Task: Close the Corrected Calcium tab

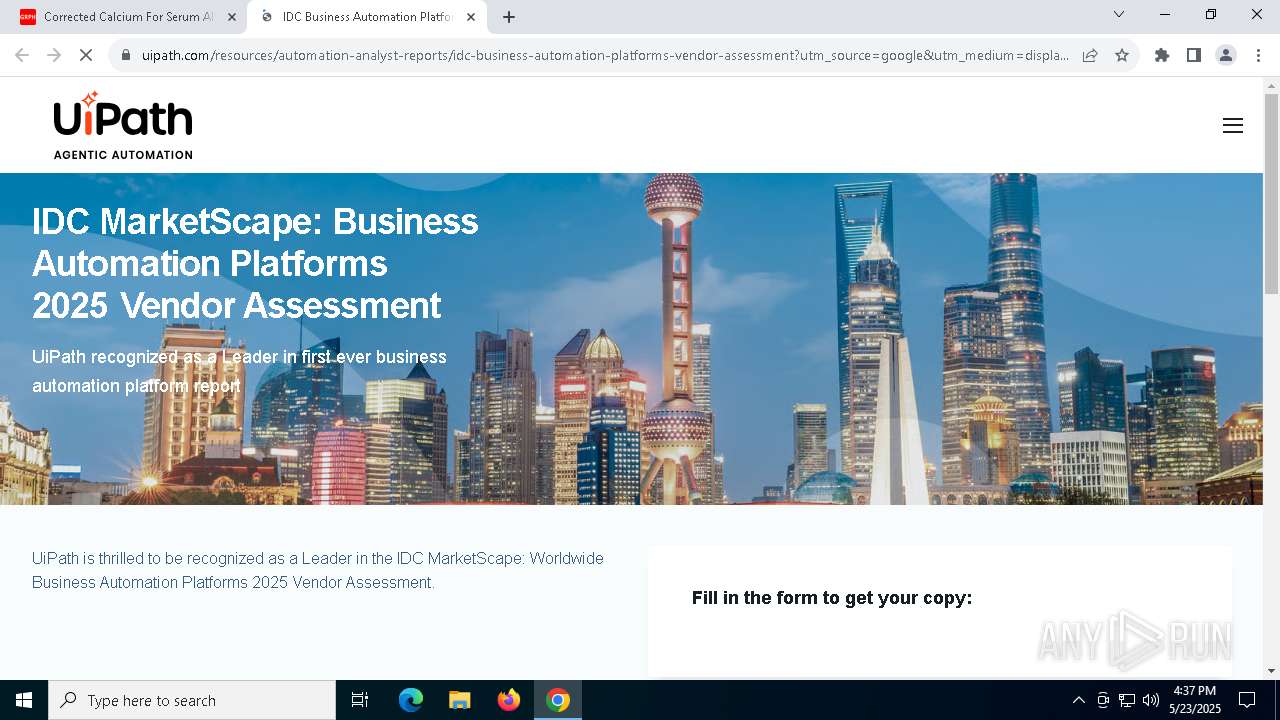Action: [x=232, y=17]
